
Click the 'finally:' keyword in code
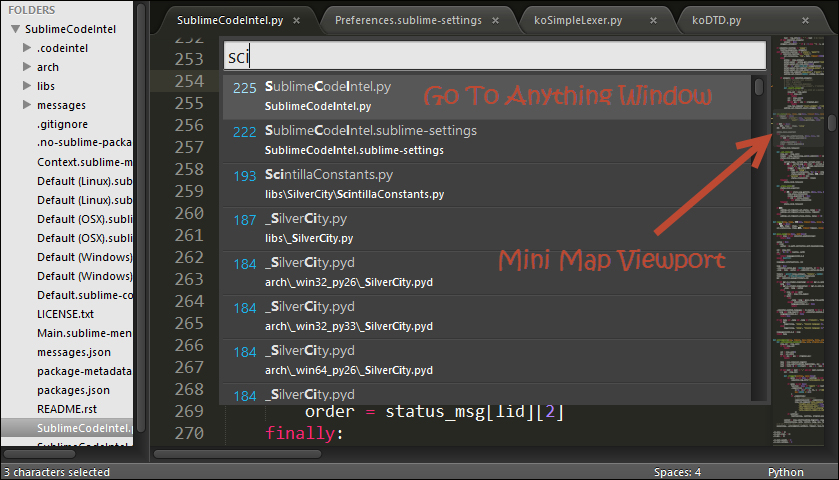(304, 433)
